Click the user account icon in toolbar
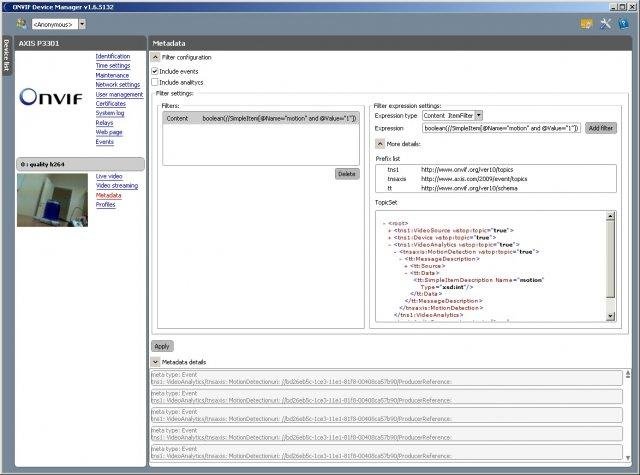This screenshot has width=640, height=475. click(22, 22)
